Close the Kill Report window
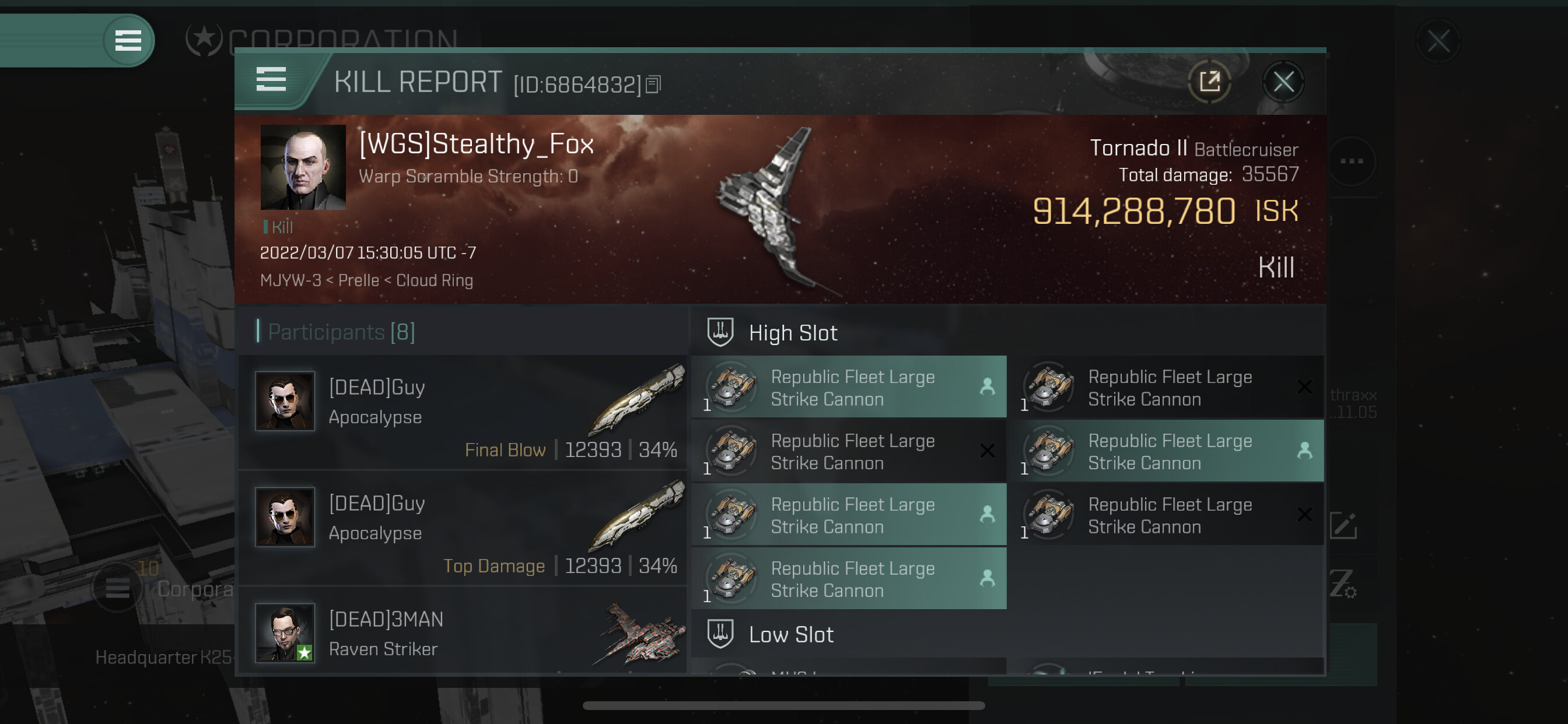Viewport: 1568px width, 724px height. 1283,82
